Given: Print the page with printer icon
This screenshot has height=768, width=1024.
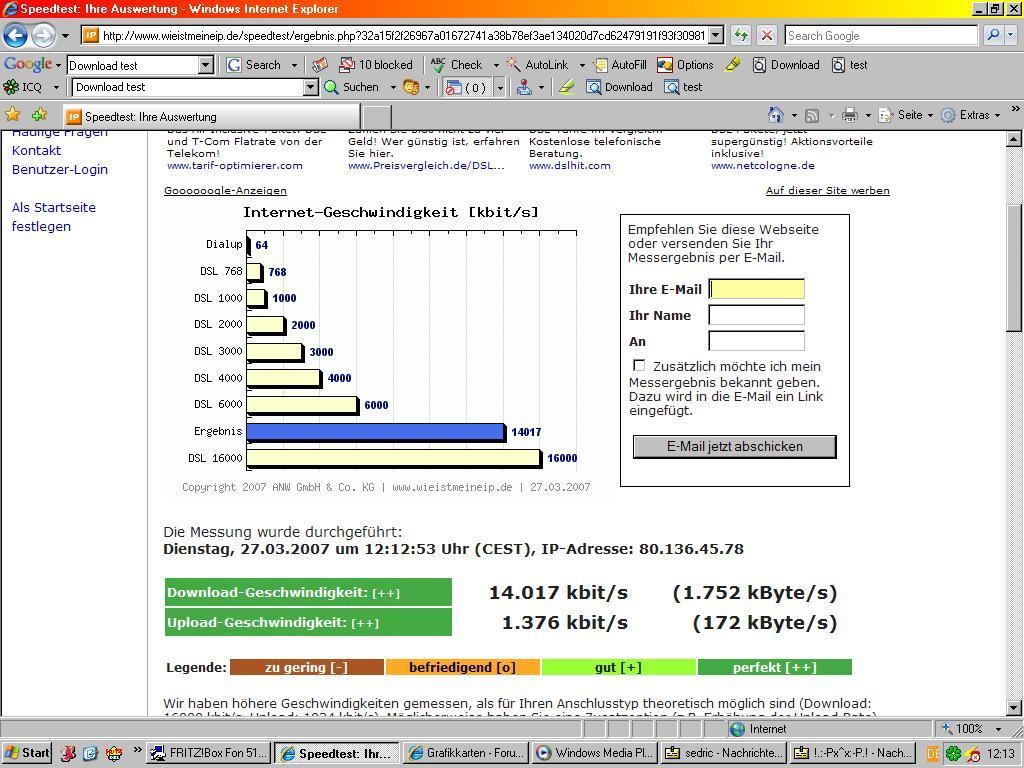Looking at the screenshot, I should 850,116.
